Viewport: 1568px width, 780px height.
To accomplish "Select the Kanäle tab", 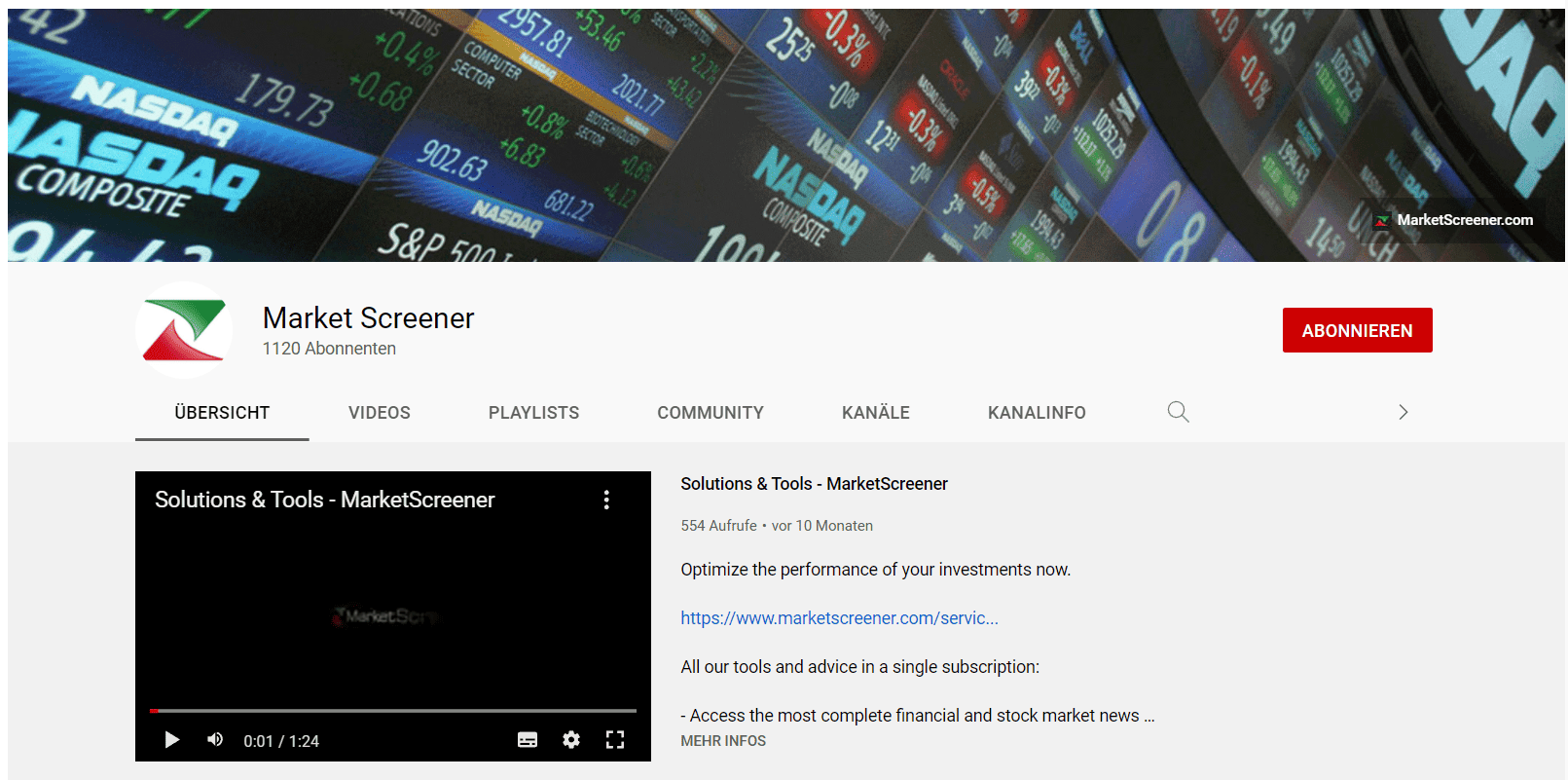I will coord(875,413).
